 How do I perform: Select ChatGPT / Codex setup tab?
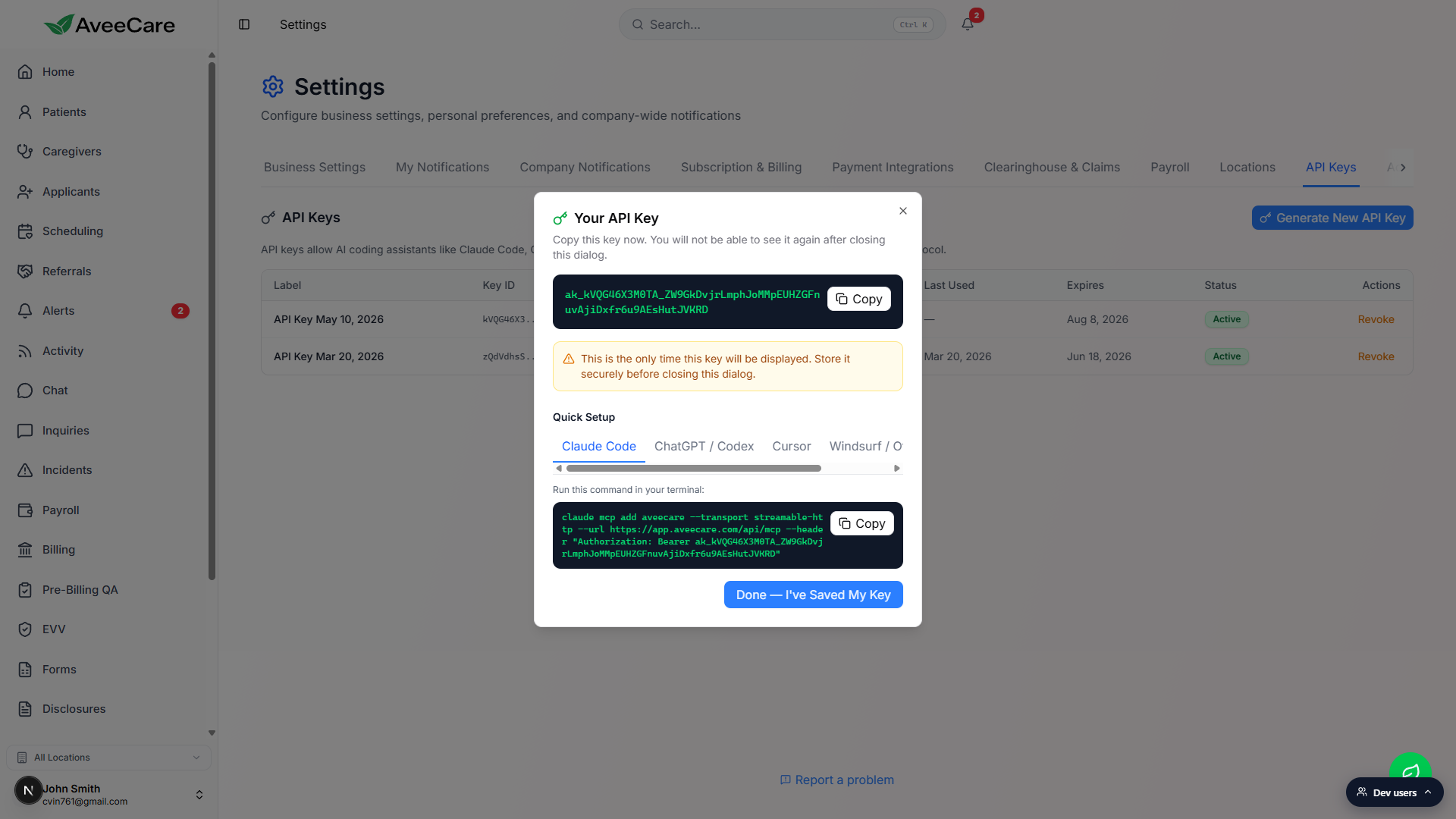click(x=704, y=446)
